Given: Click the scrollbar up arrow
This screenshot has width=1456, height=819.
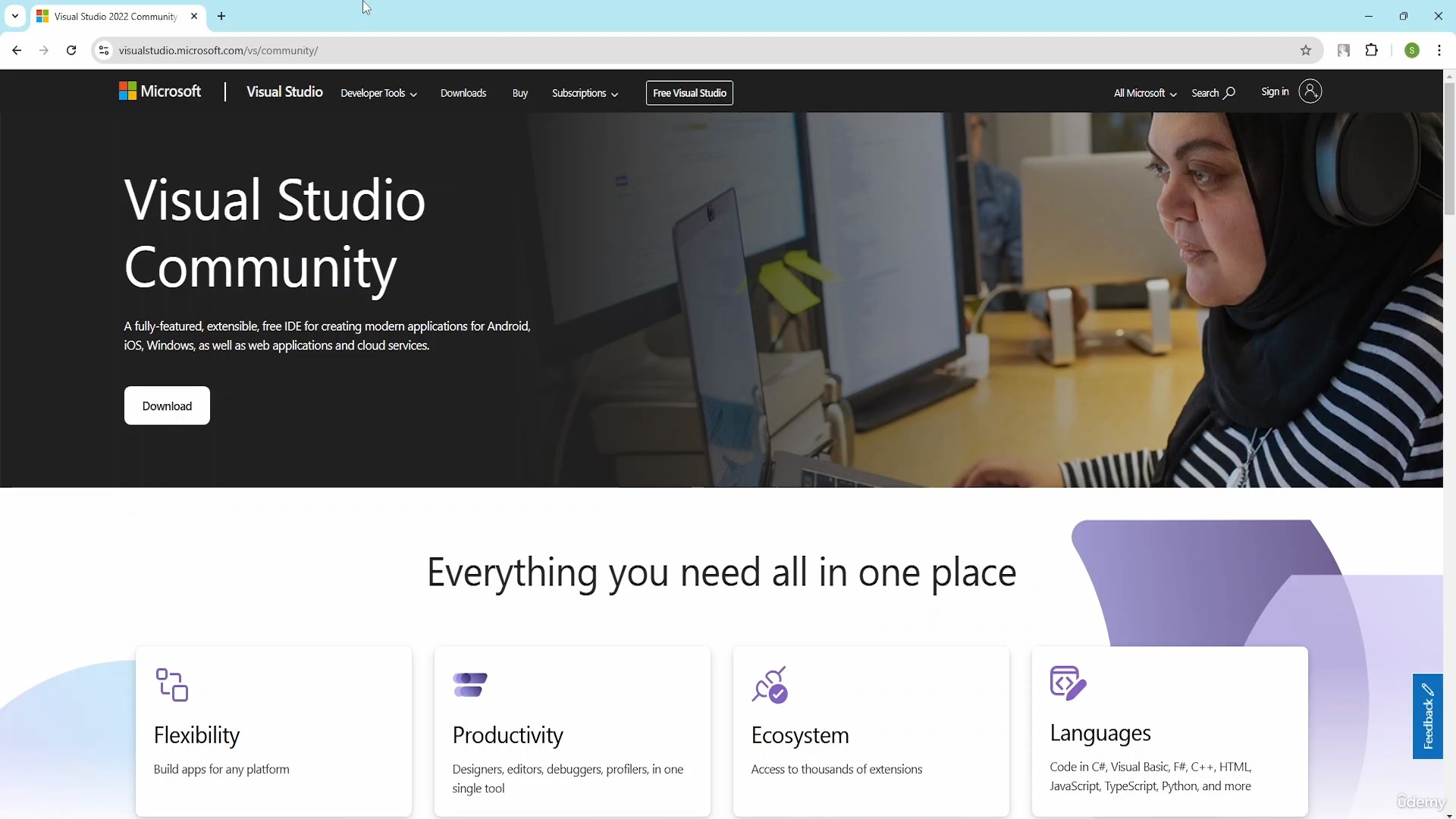Looking at the screenshot, I should [1449, 76].
